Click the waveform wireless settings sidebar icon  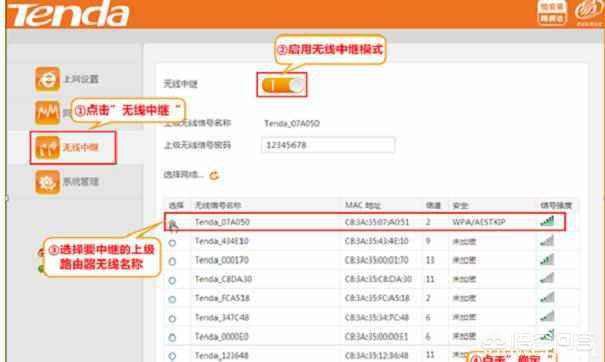(47, 113)
